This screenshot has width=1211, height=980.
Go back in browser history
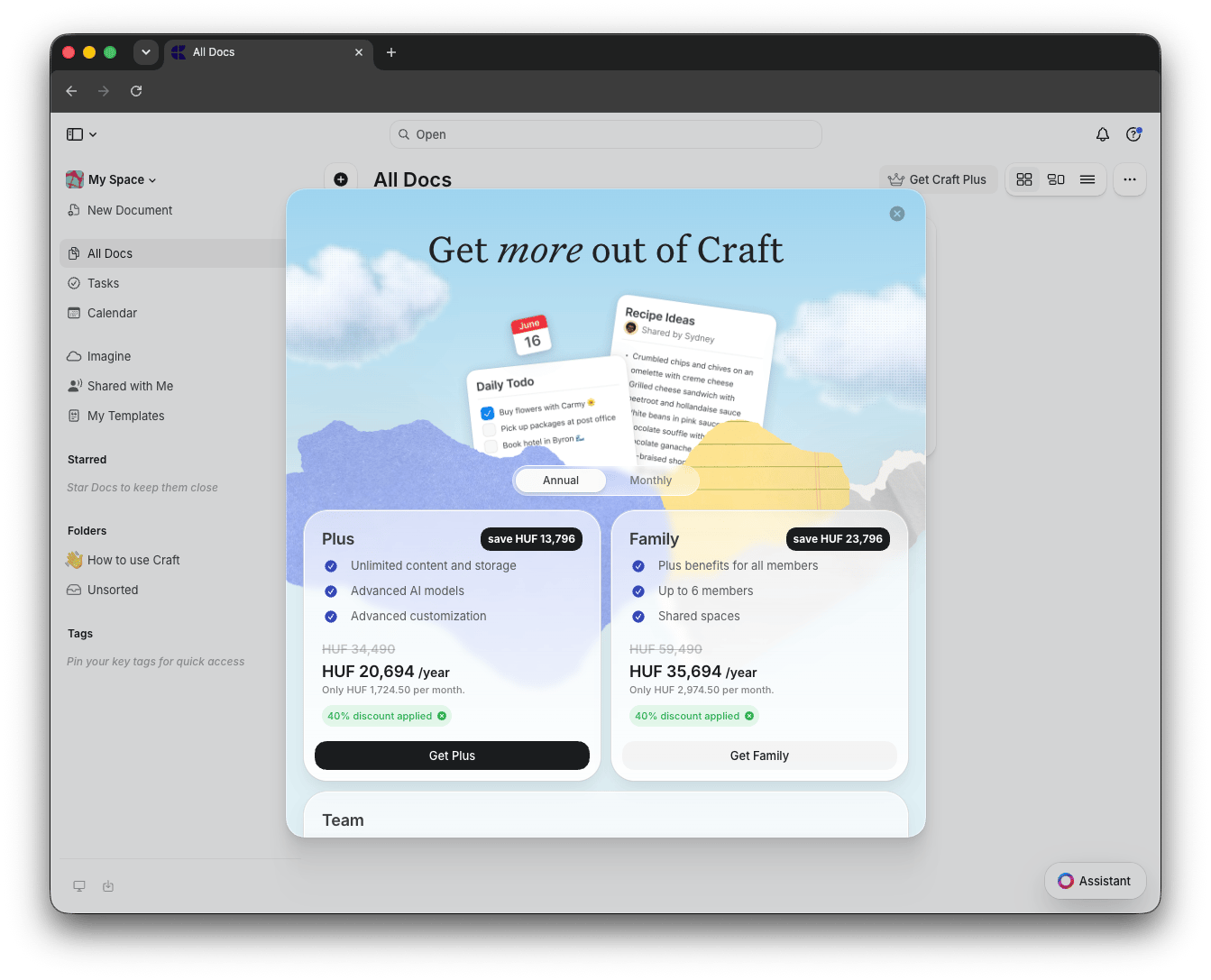(x=71, y=91)
